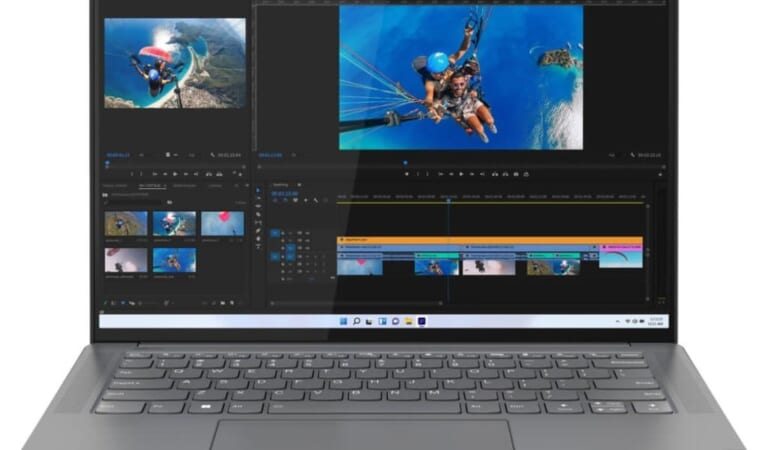Switch Project panel to list view

point(114,303)
